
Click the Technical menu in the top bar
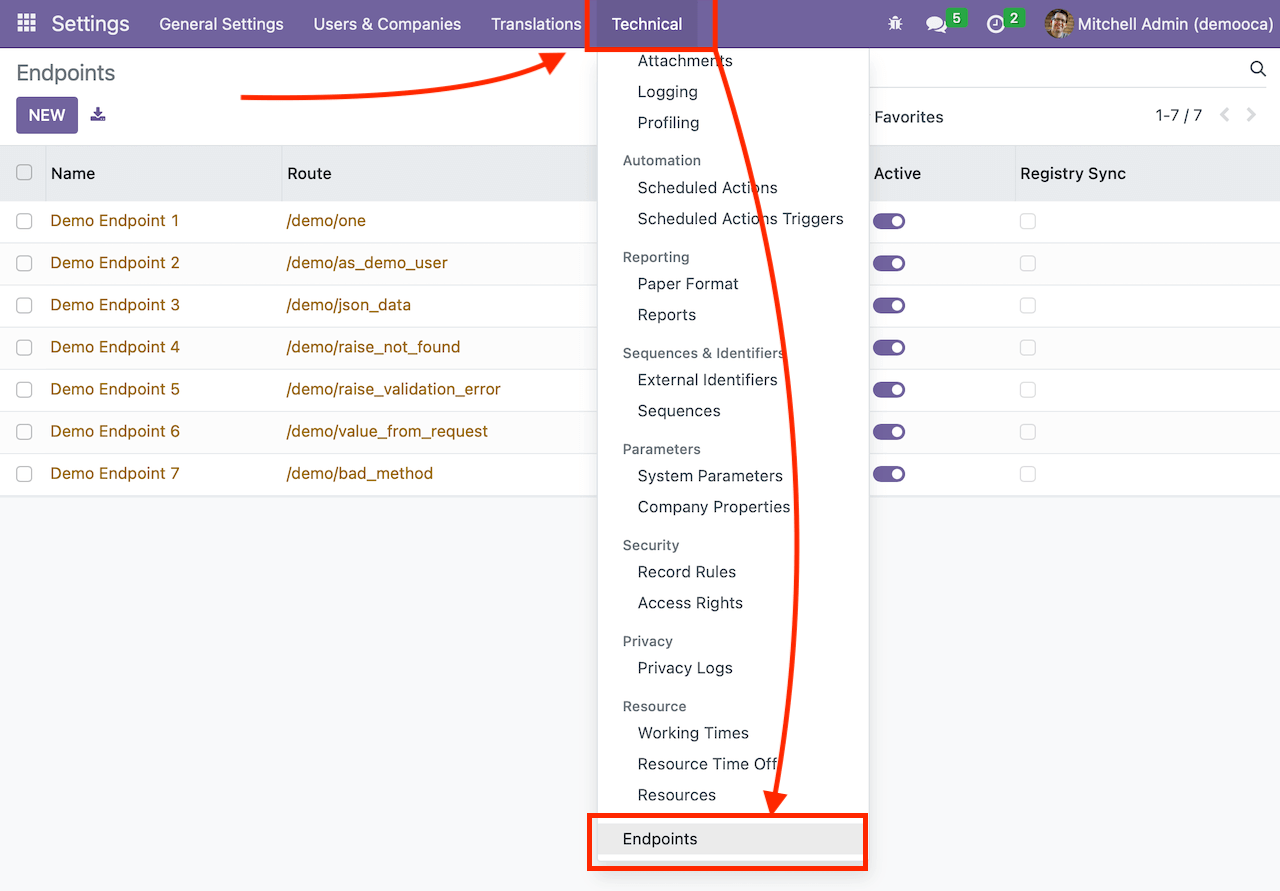(x=646, y=23)
